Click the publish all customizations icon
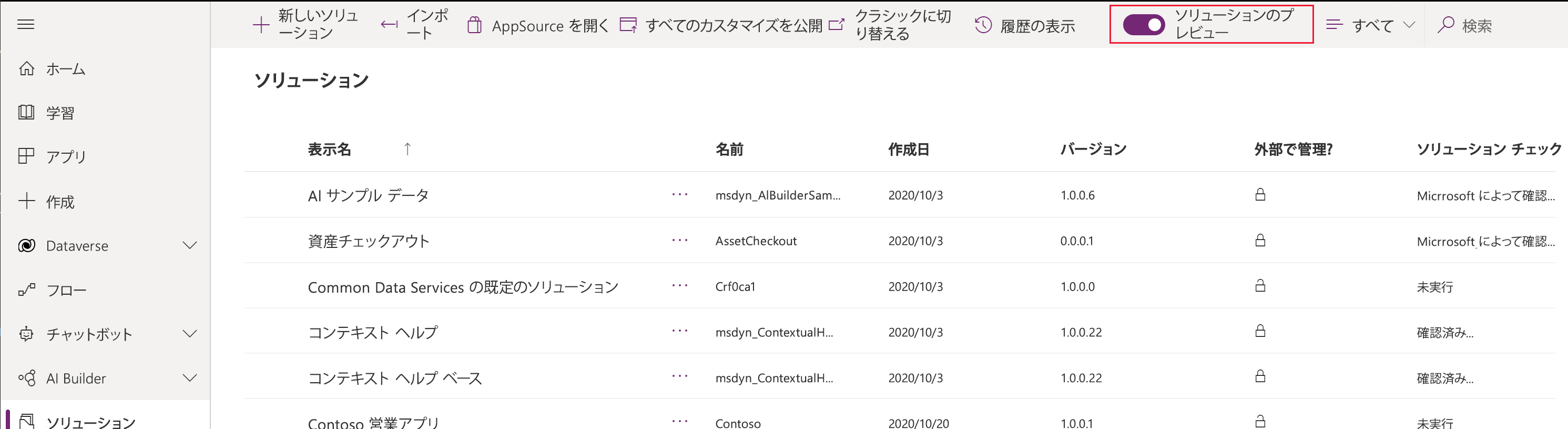Image resolution: width=1568 pixels, height=429 pixels. tap(628, 25)
